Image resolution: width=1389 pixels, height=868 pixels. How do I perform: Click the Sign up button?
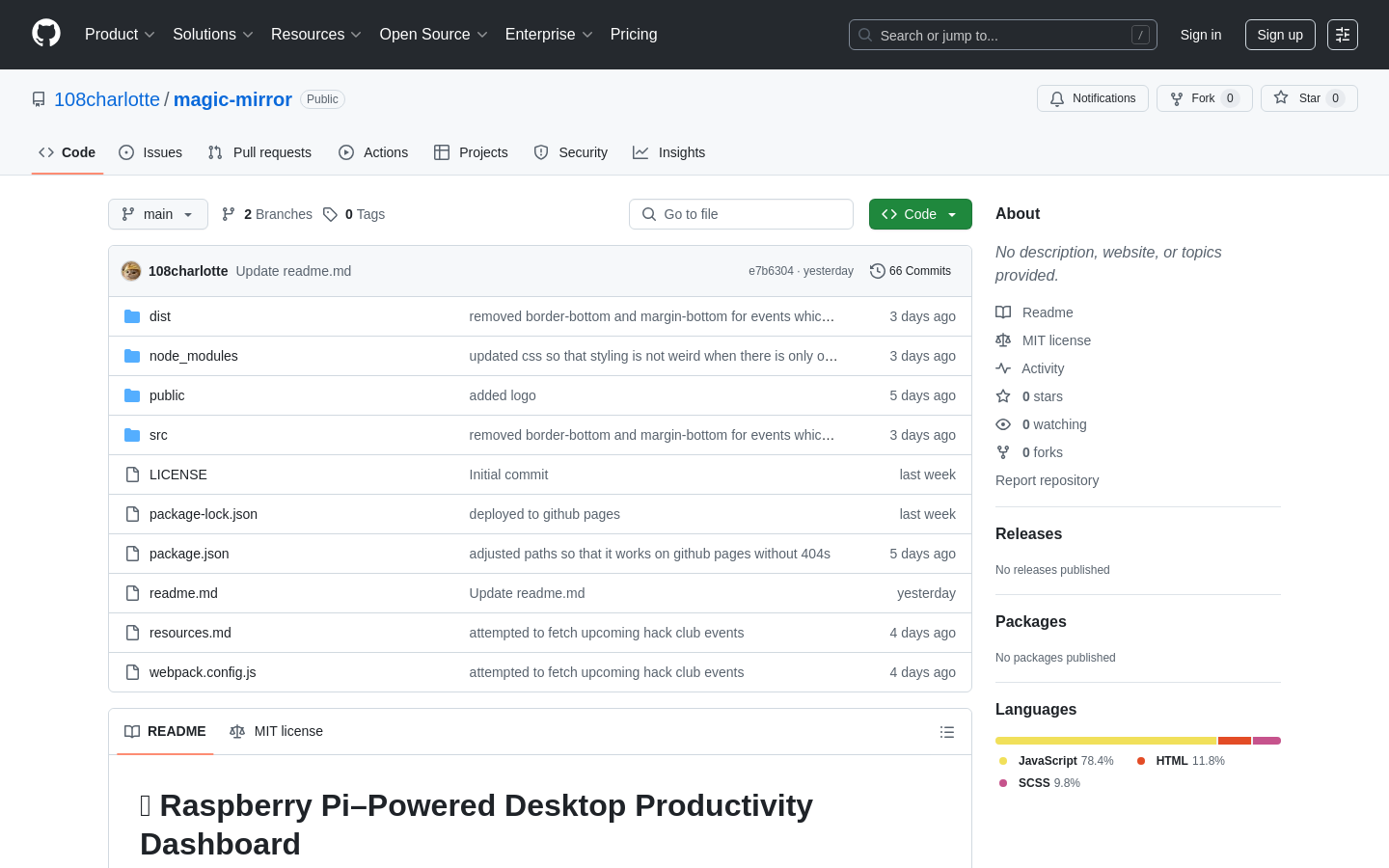[1280, 35]
